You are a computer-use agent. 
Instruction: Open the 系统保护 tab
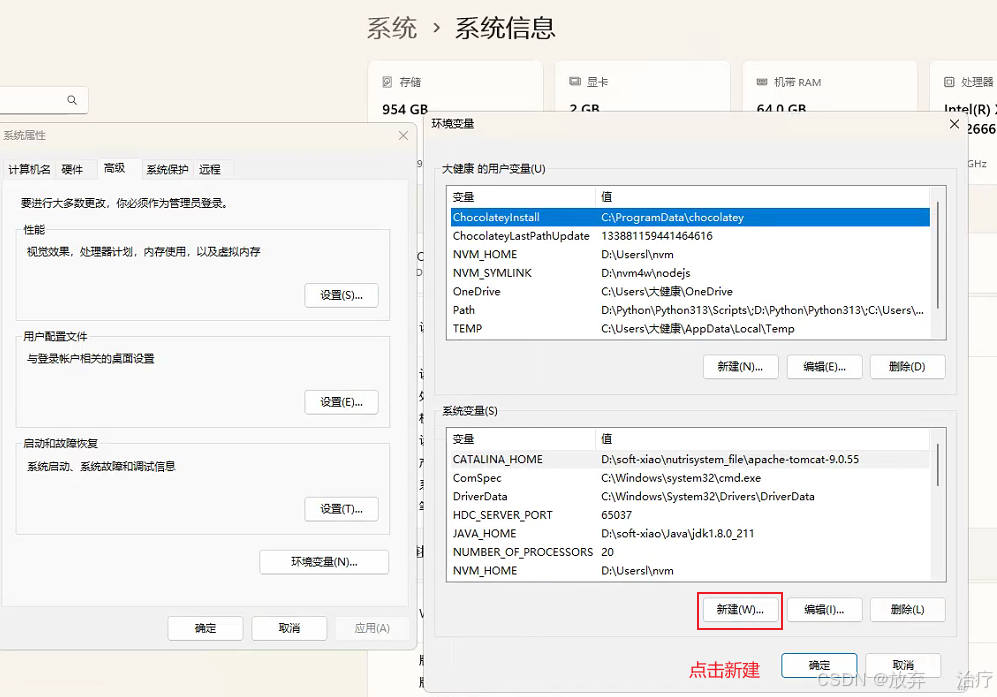click(166, 168)
